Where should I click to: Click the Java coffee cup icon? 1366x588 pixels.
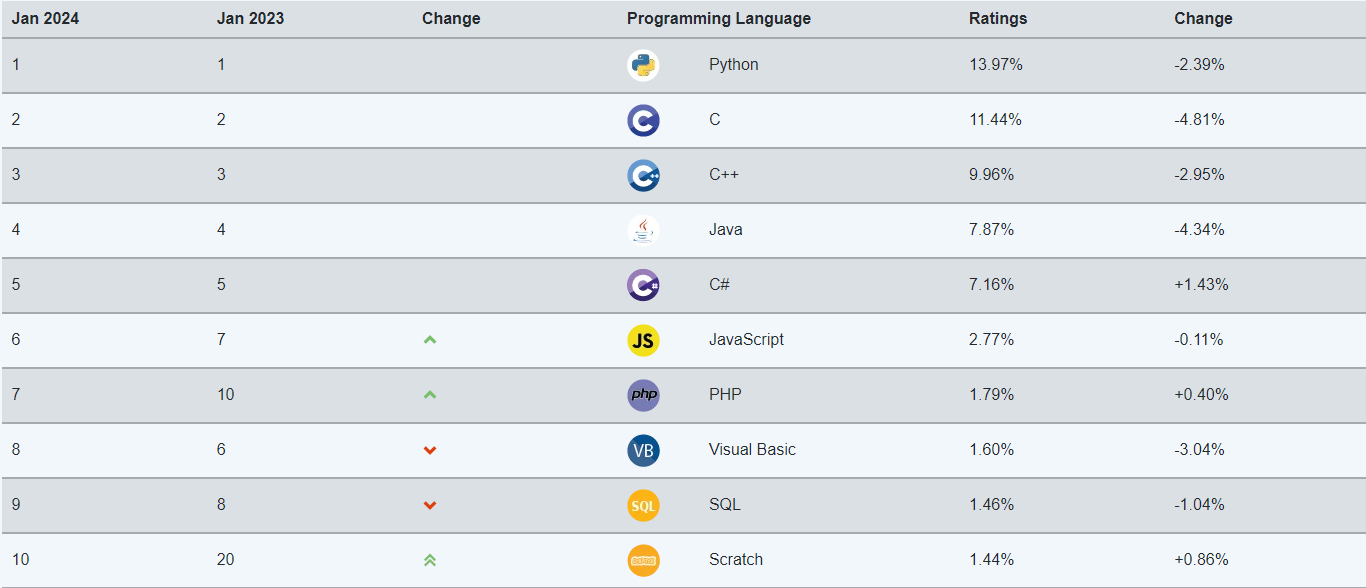643,231
